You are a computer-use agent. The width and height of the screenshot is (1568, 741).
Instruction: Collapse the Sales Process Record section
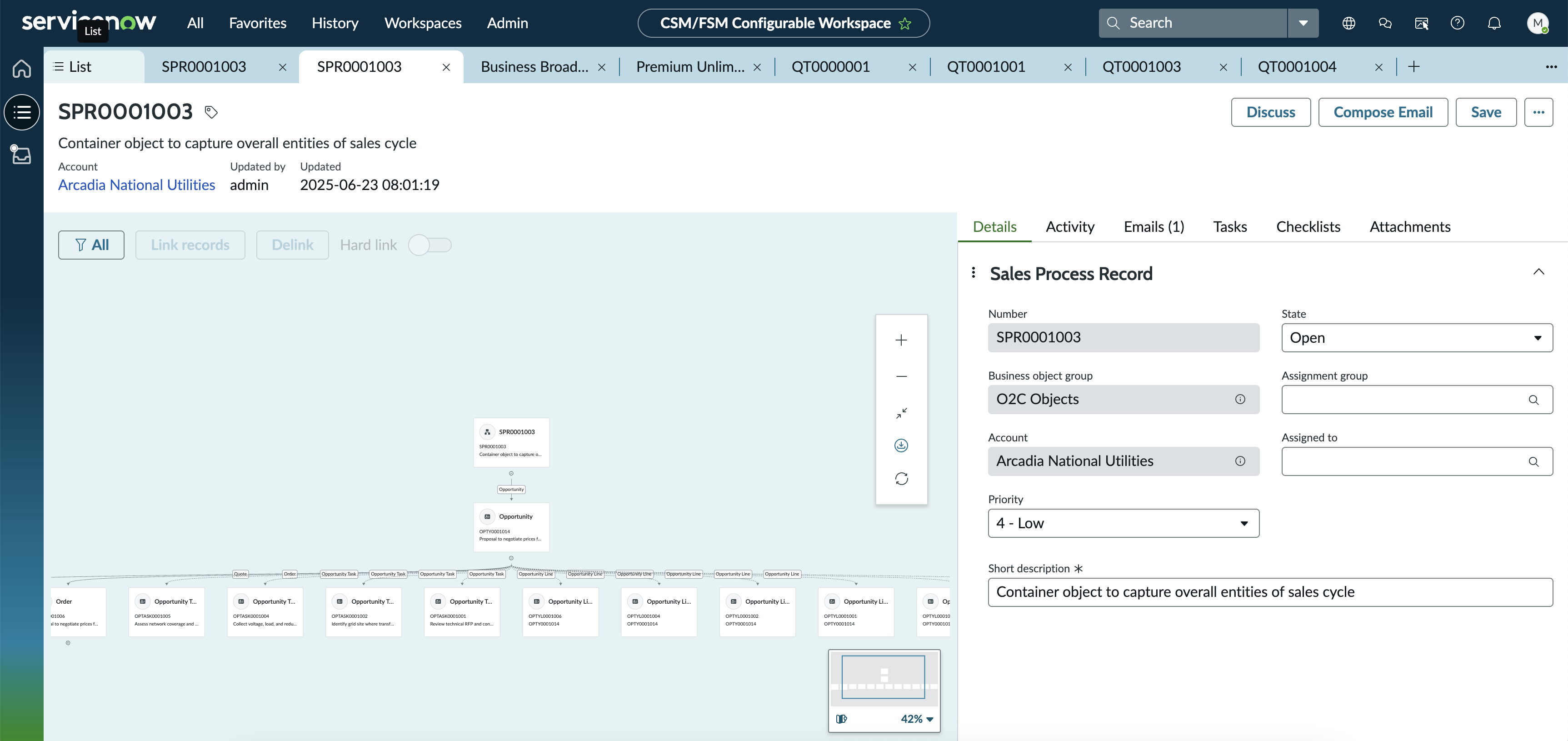tap(1538, 271)
